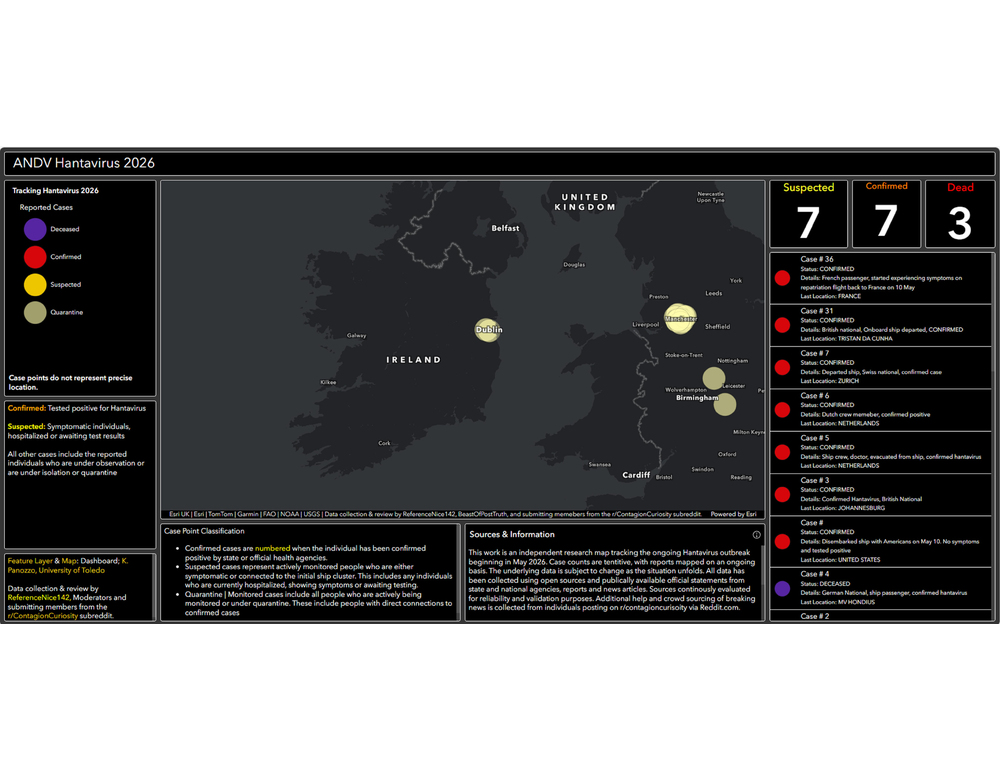Click the red status dot for Case # 6
The width and height of the screenshot is (1000, 770).
(783, 410)
